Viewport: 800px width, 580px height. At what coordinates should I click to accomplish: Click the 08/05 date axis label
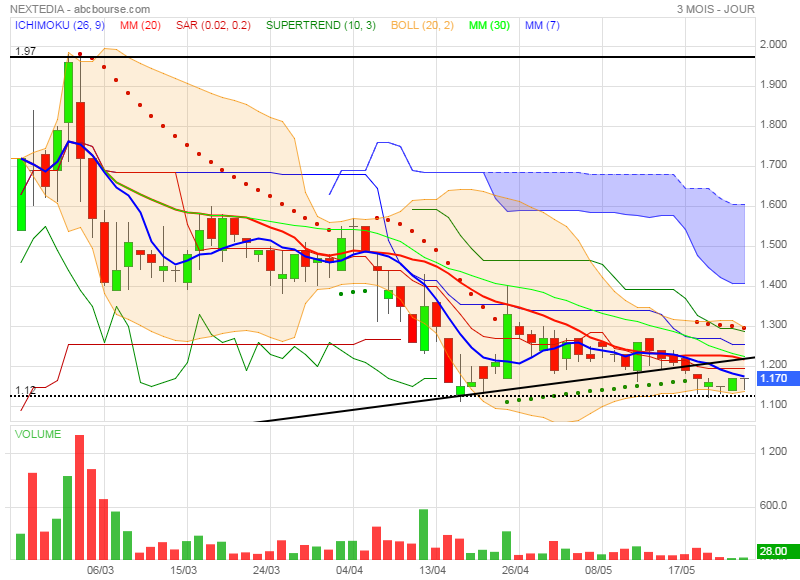[x=598, y=570]
